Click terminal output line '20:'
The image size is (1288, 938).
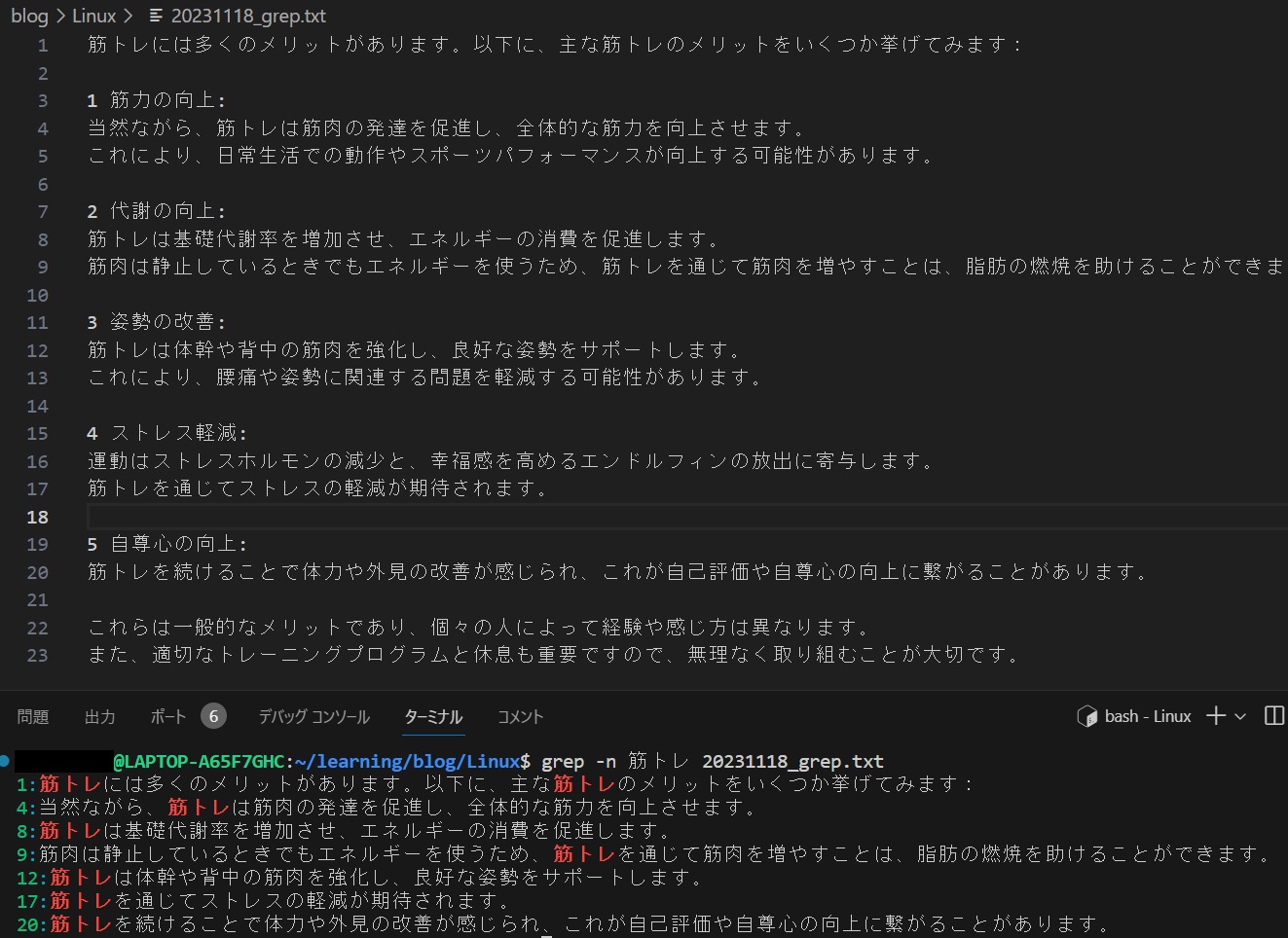tap(564, 924)
